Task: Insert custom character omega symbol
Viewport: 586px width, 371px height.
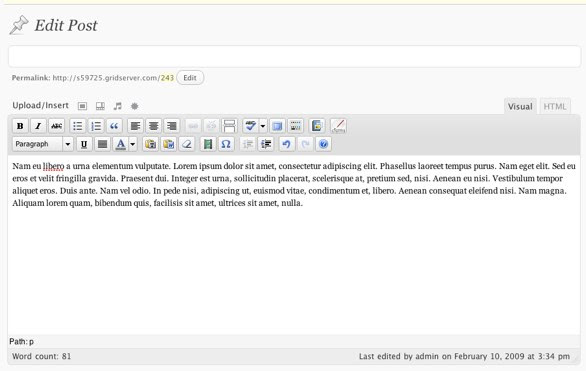Action: 226,144
